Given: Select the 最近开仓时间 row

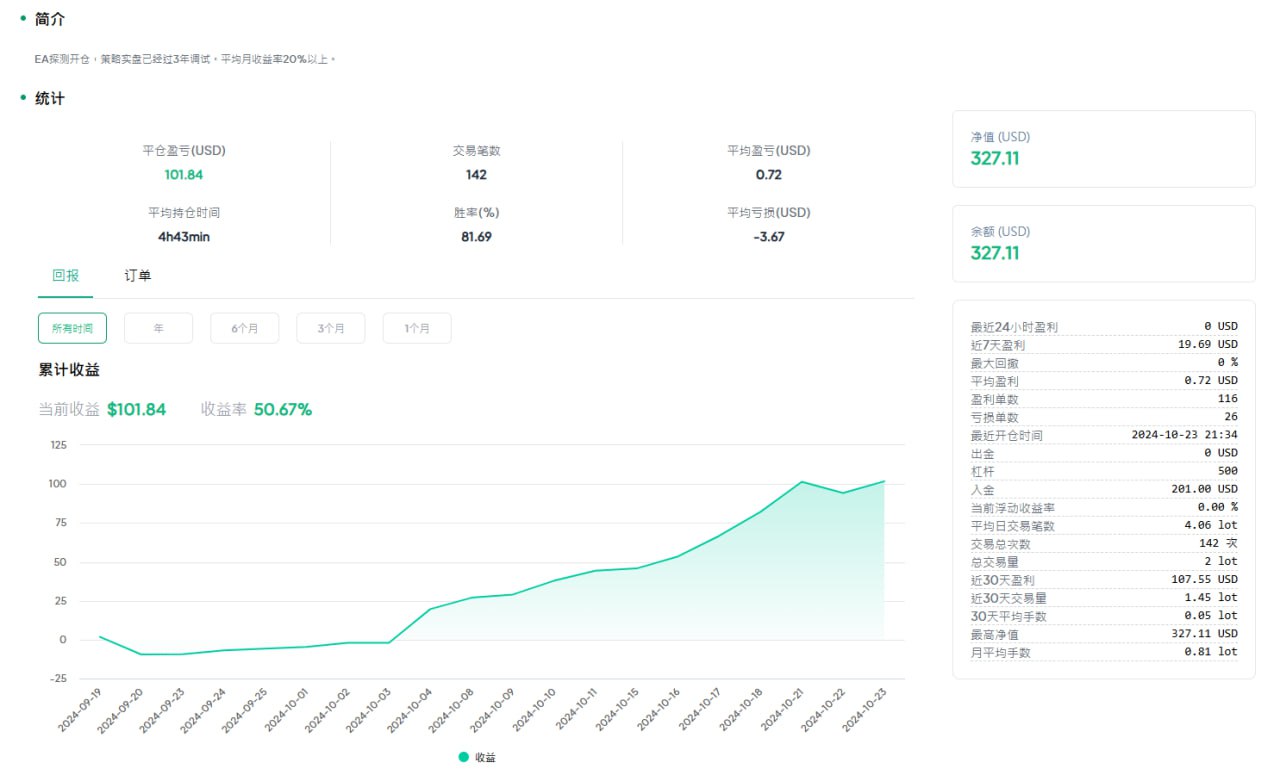Looking at the screenshot, I should [1103, 435].
